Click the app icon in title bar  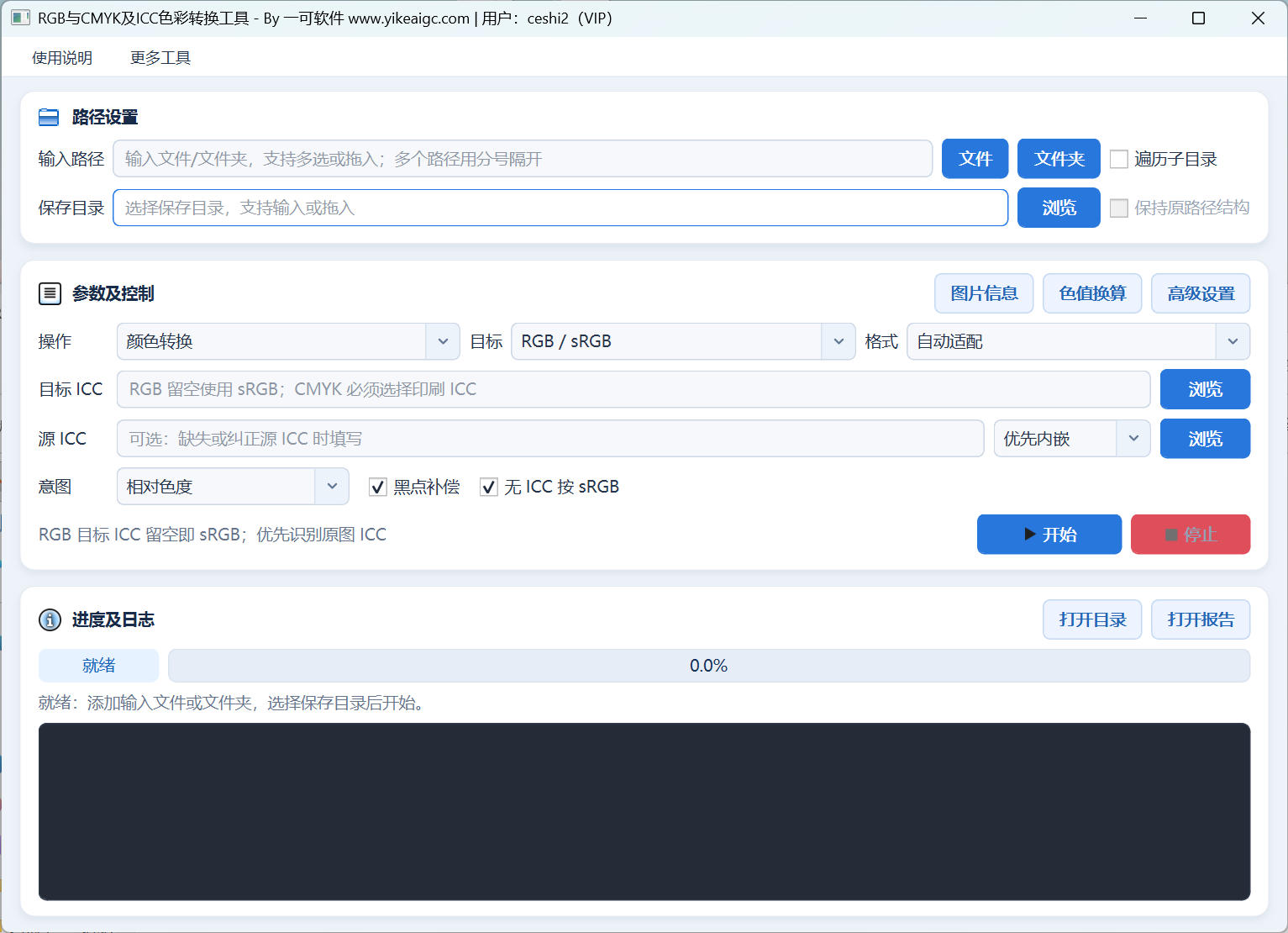point(20,18)
